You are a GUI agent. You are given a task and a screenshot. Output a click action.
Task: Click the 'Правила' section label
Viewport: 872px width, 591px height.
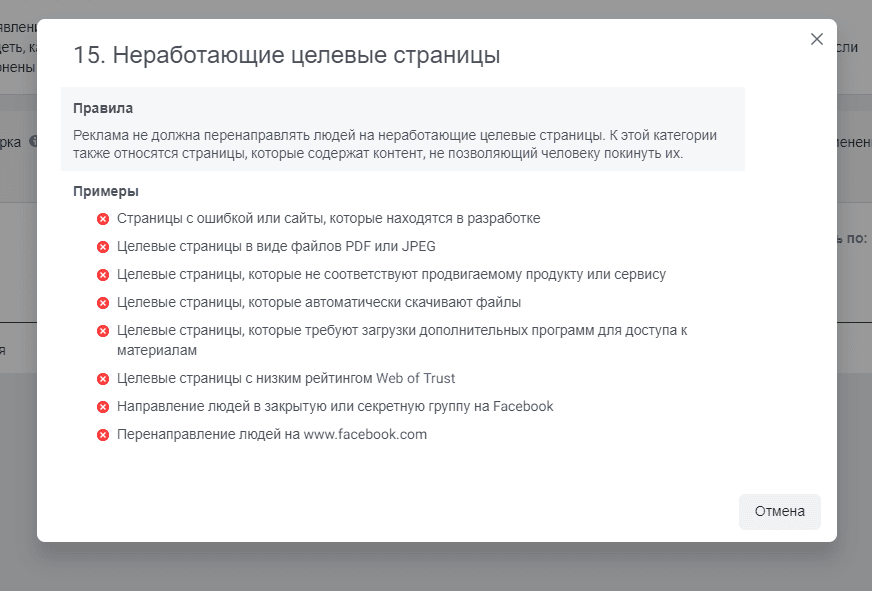103,108
